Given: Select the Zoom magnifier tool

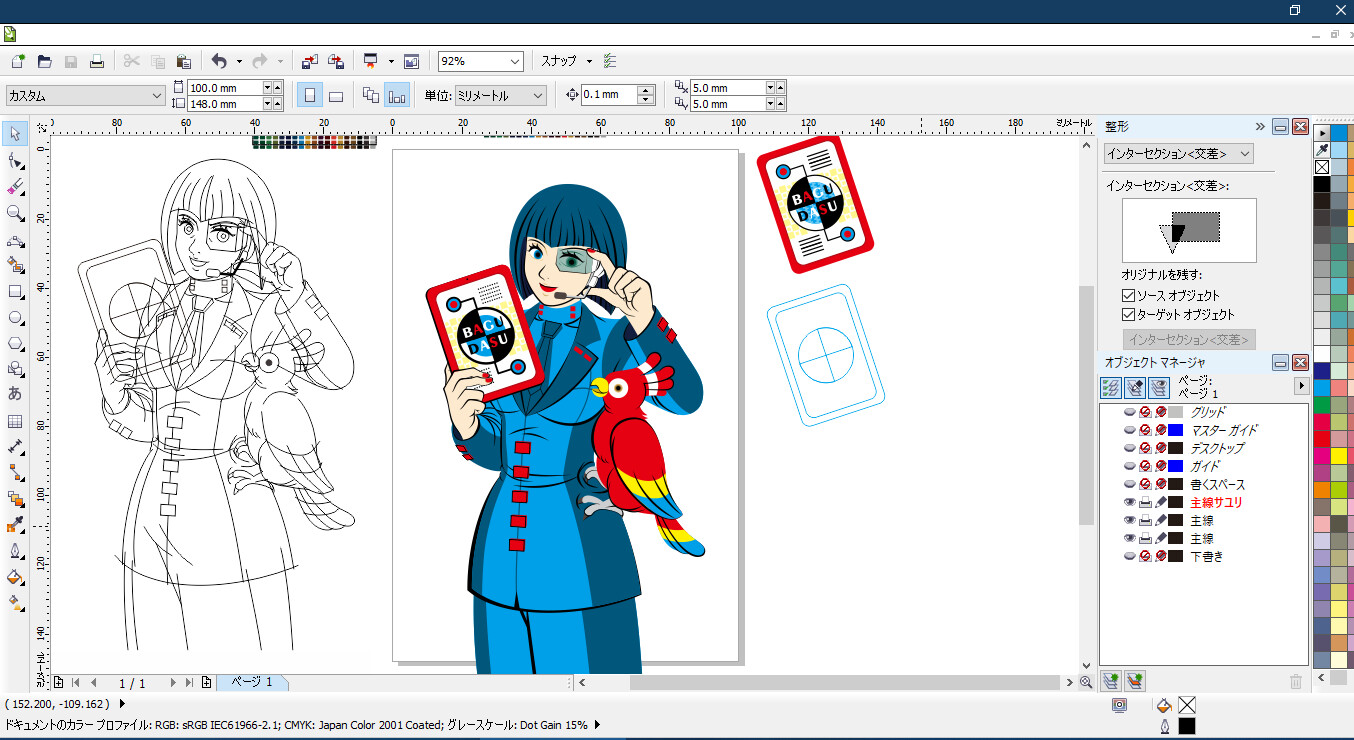Looking at the screenshot, I should 15,213.
